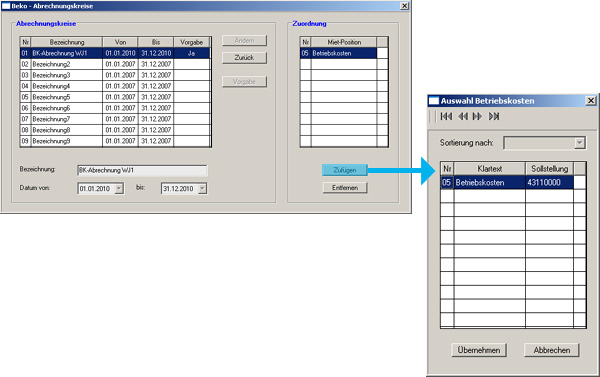
Task: Click the Zurück button
Action: tap(244, 58)
